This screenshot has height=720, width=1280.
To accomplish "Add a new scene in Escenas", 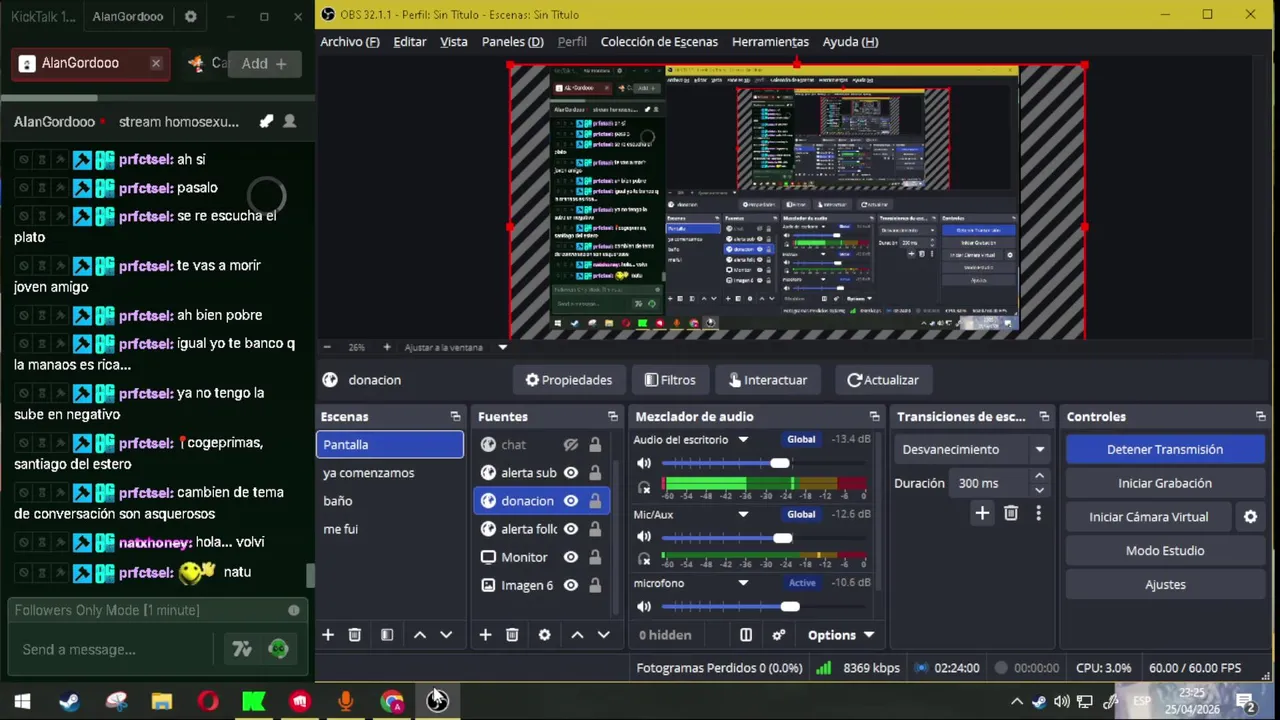I will [327, 635].
